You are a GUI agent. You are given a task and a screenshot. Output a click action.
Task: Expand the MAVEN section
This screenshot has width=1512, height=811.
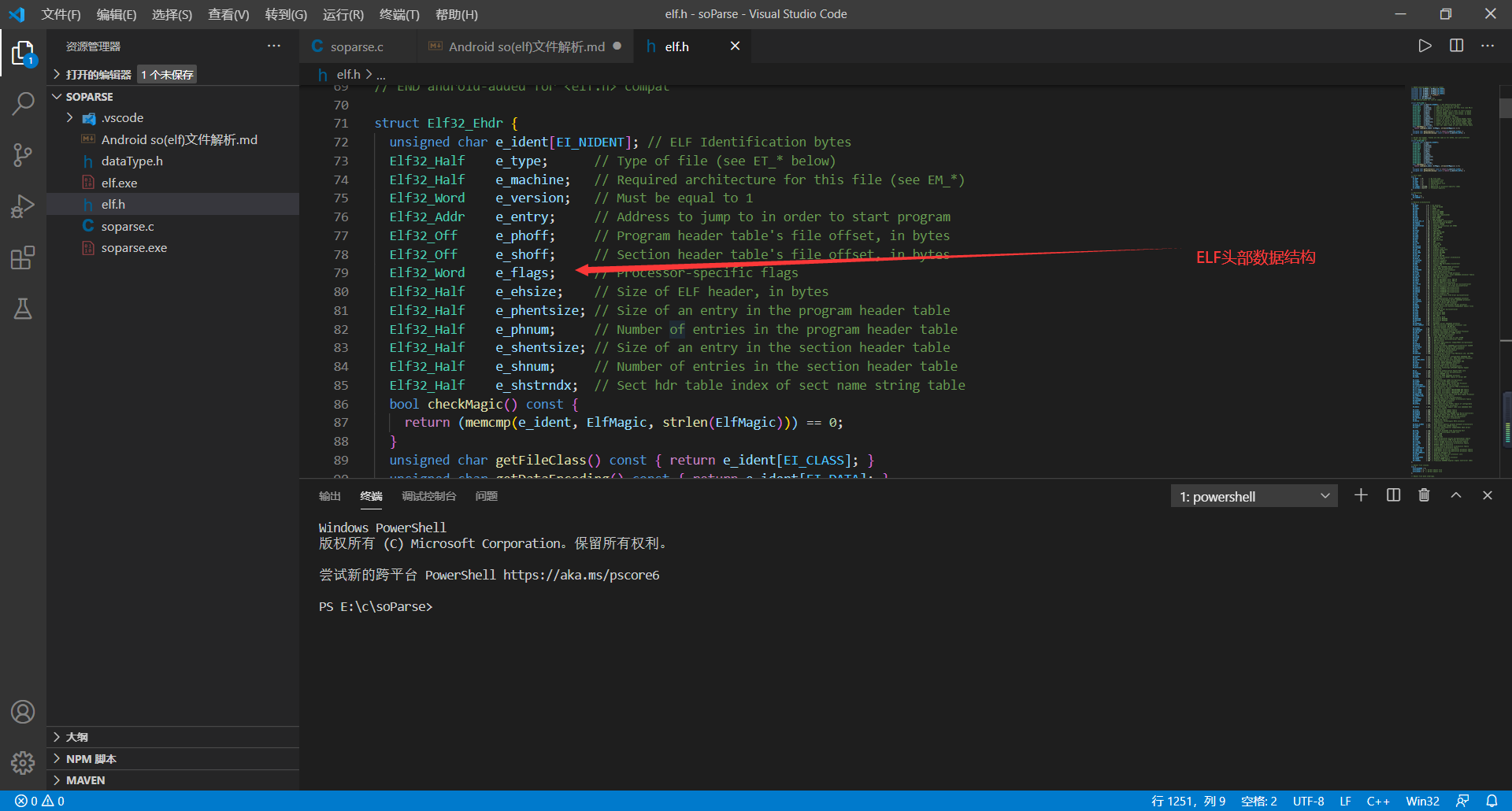(172, 780)
